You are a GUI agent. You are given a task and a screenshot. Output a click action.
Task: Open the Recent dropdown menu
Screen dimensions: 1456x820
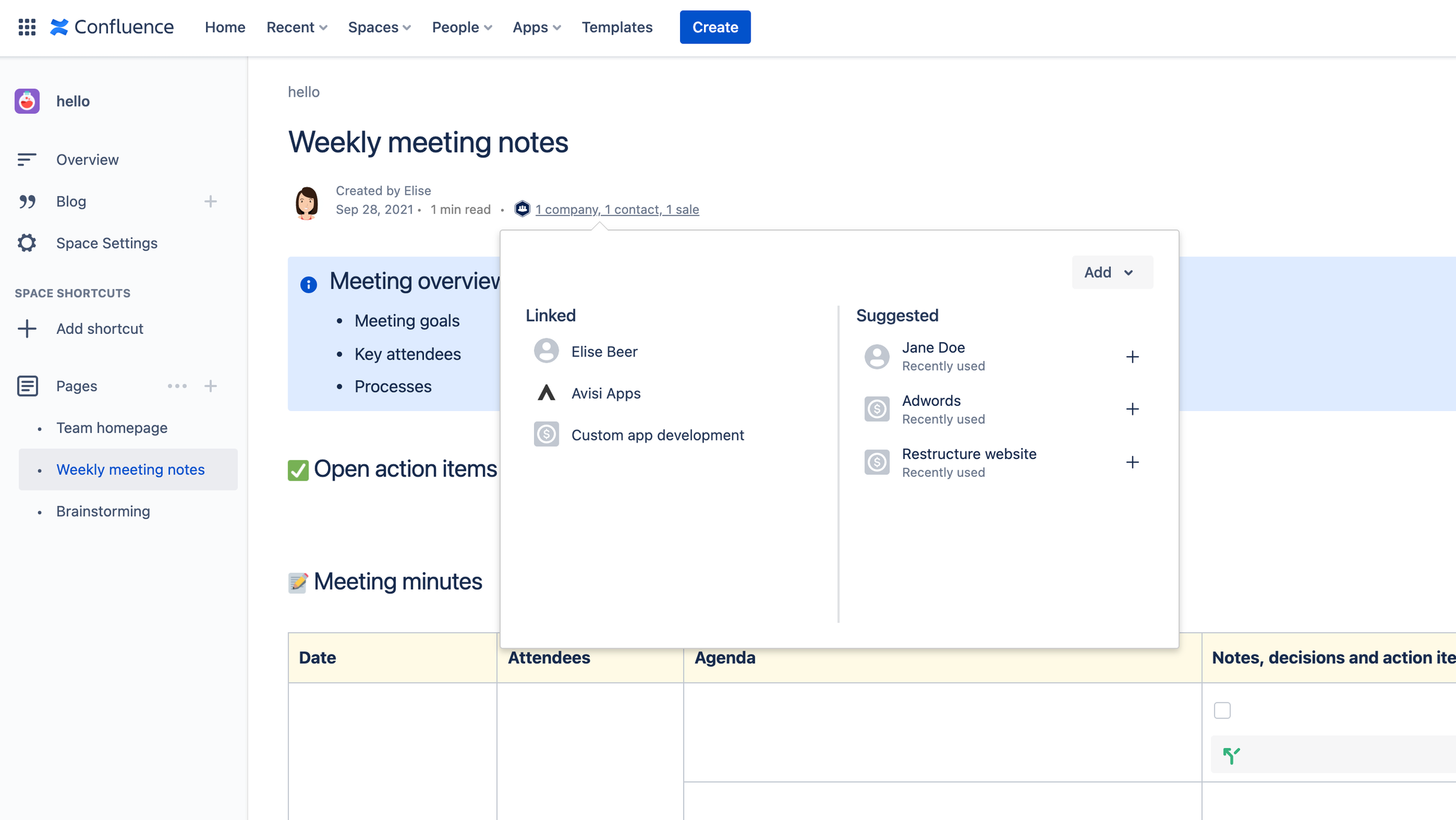(x=296, y=27)
